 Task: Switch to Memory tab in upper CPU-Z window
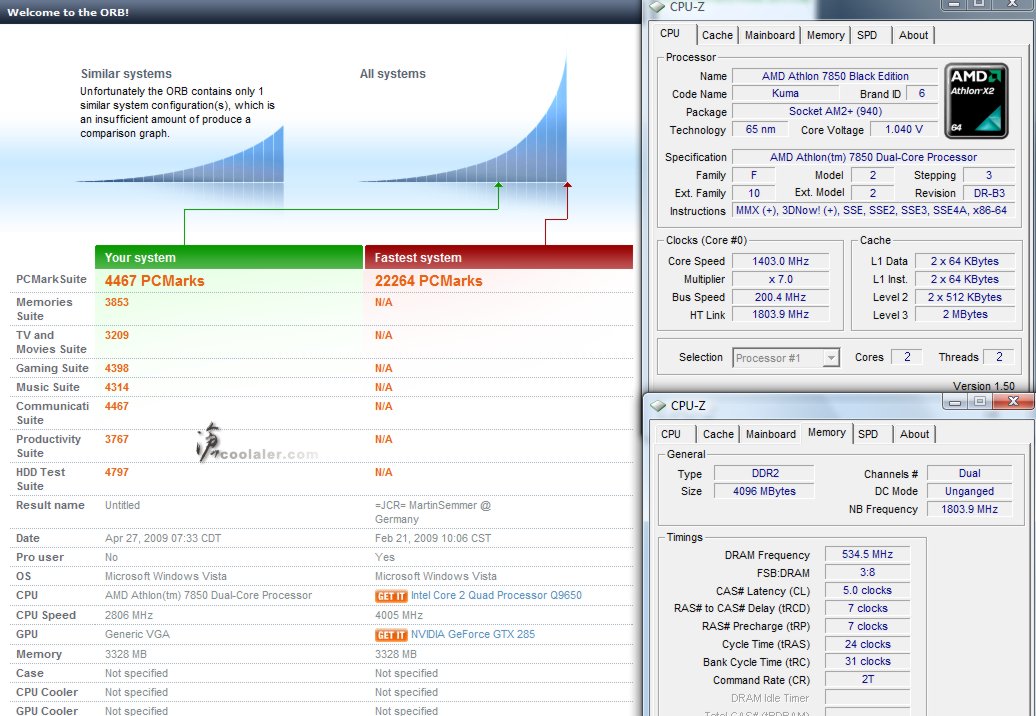[825, 35]
